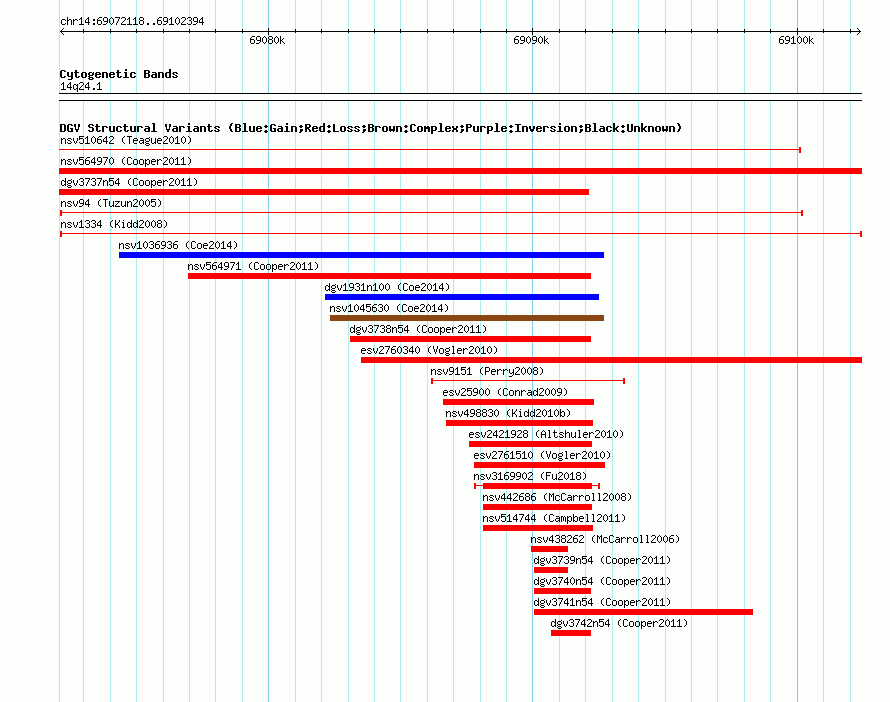The image size is (890, 702).
Task: Select nsv442686 (McCarroll2008) label
Action: tap(557, 497)
